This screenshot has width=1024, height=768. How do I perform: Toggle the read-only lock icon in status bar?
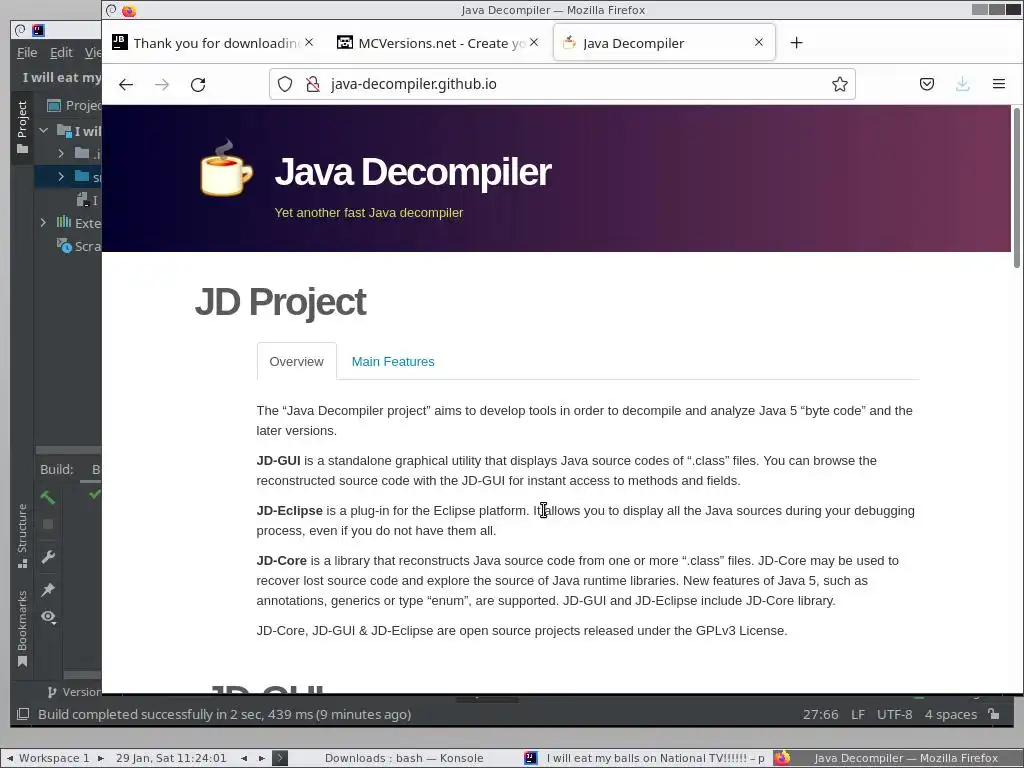click(x=994, y=714)
